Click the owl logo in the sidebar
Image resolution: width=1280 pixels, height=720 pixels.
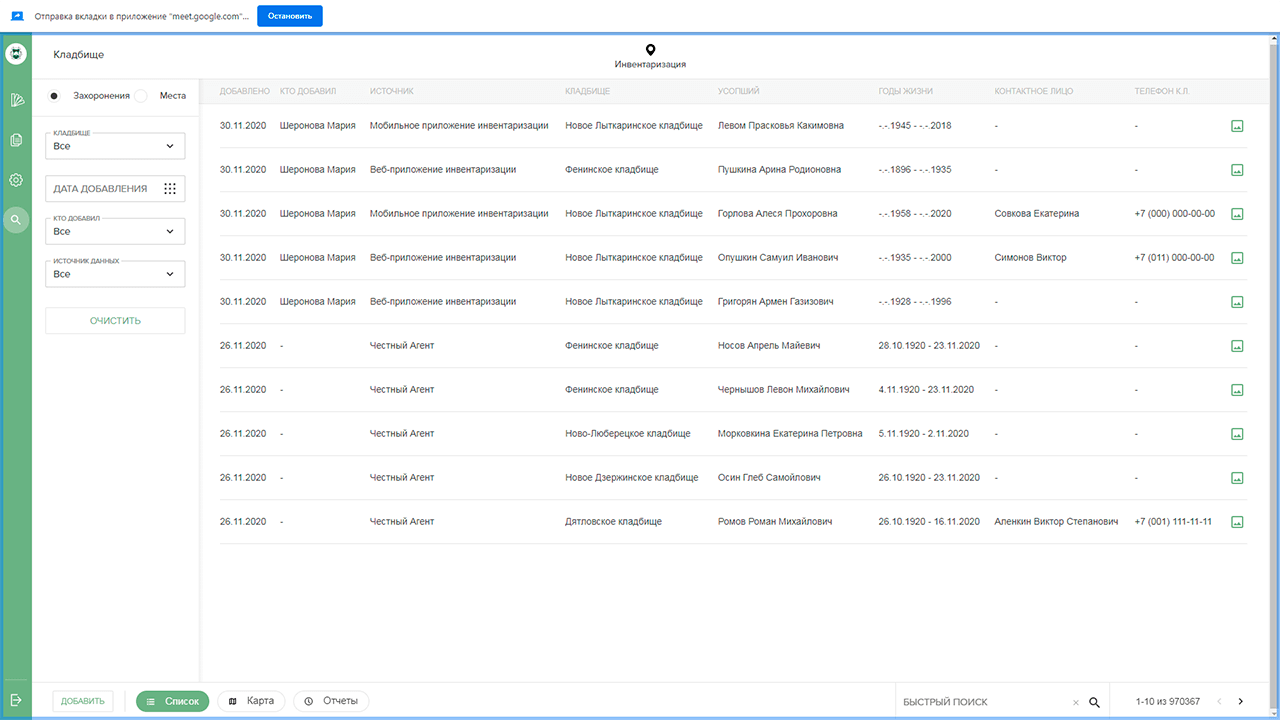[x=16, y=54]
